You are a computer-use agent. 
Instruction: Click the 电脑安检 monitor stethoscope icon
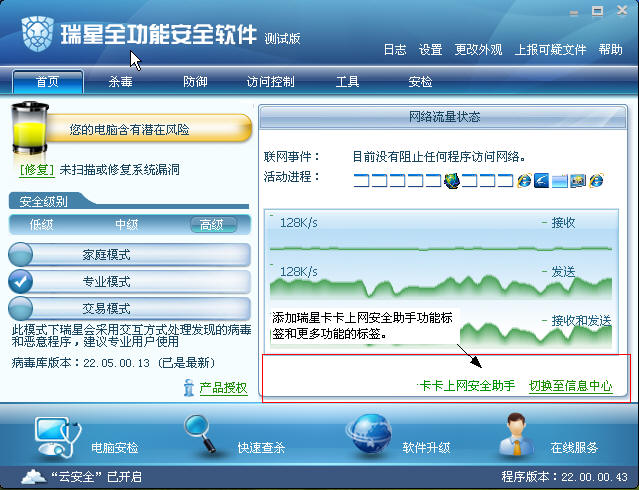58,437
